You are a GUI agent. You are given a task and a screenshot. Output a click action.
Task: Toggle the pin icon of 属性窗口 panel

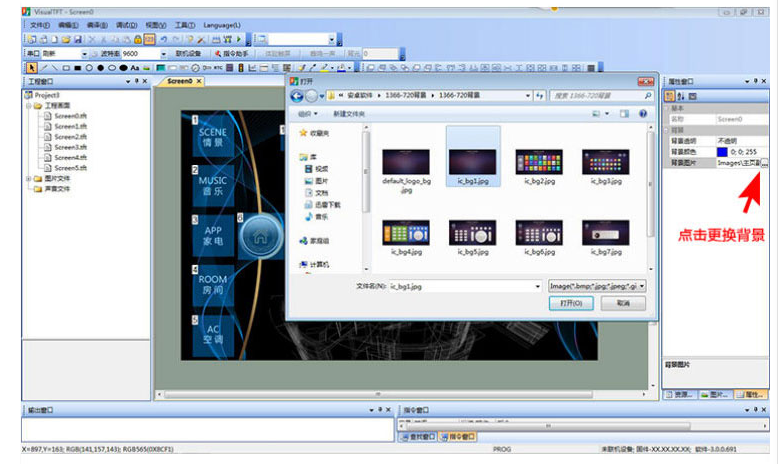(x=756, y=81)
